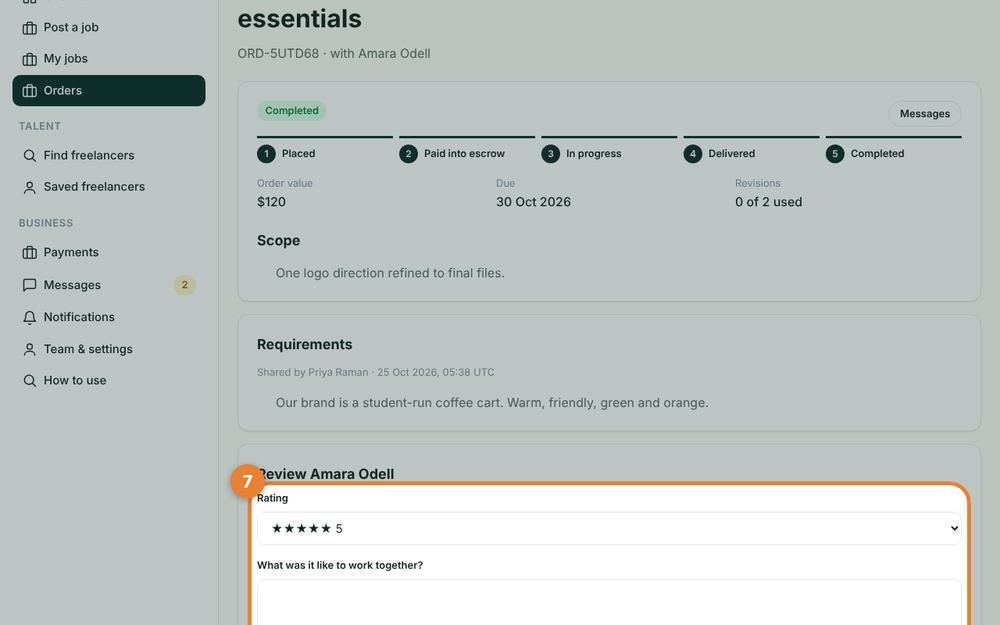Image resolution: width=1000 pixels, height=625 pixels.
Task: Click the scope text about logo direction
Action: (390, 273)
